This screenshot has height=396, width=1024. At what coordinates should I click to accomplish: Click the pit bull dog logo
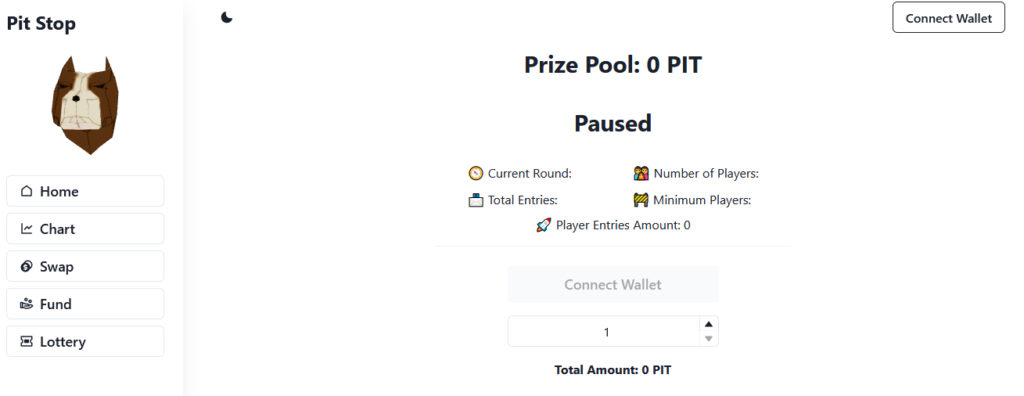pos(86,105)
